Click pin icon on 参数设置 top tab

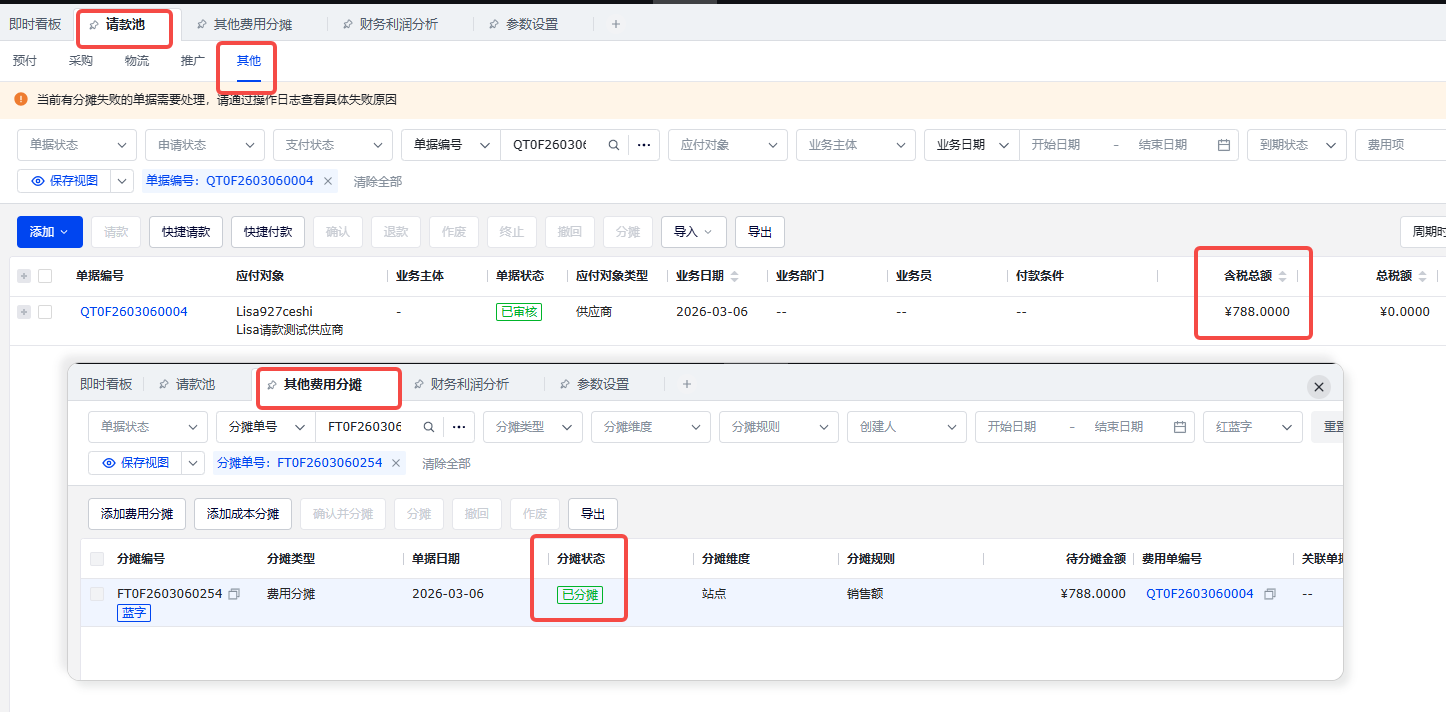pyautogui.click(x=494, y=24)
